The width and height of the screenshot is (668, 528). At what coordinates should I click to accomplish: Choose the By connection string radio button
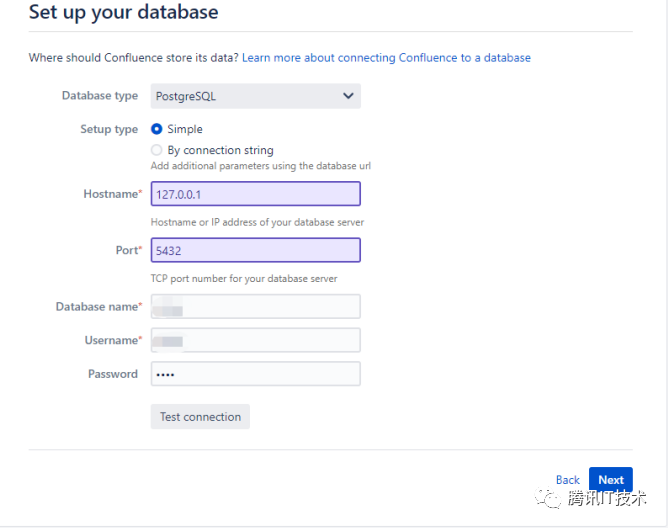click(156, 150)
